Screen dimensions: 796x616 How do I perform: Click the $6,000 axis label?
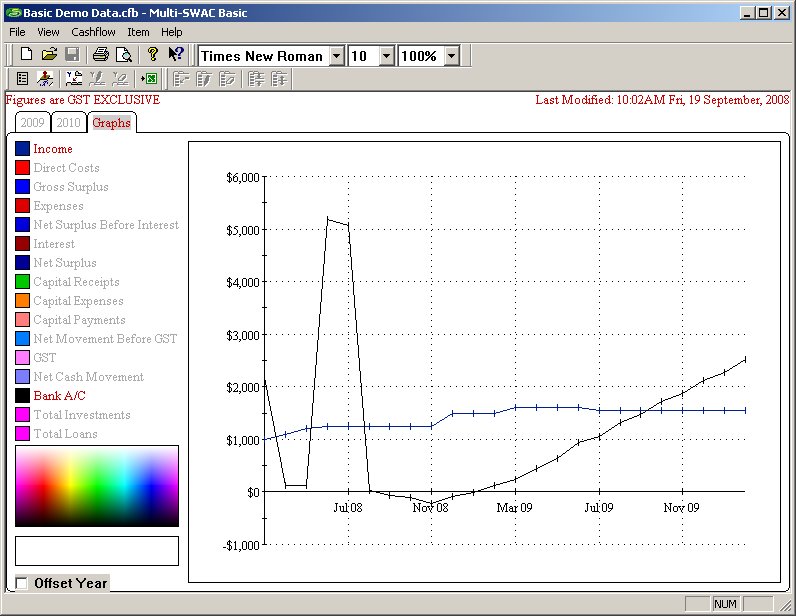[243, 178]
